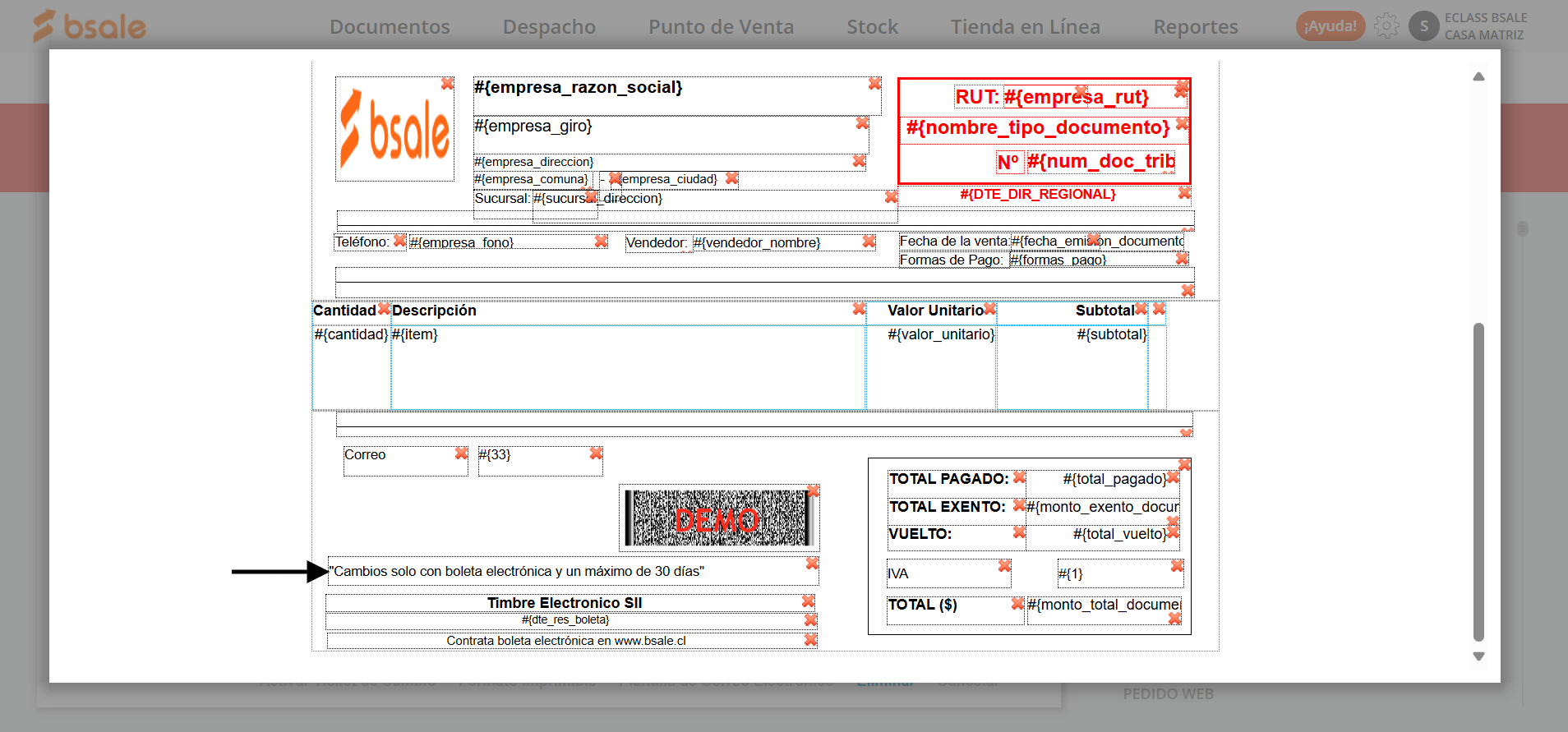Select the #{nombre_tipo_documento} text
The width and height of the screenshot is (1568, 732).
[1037, 127]
